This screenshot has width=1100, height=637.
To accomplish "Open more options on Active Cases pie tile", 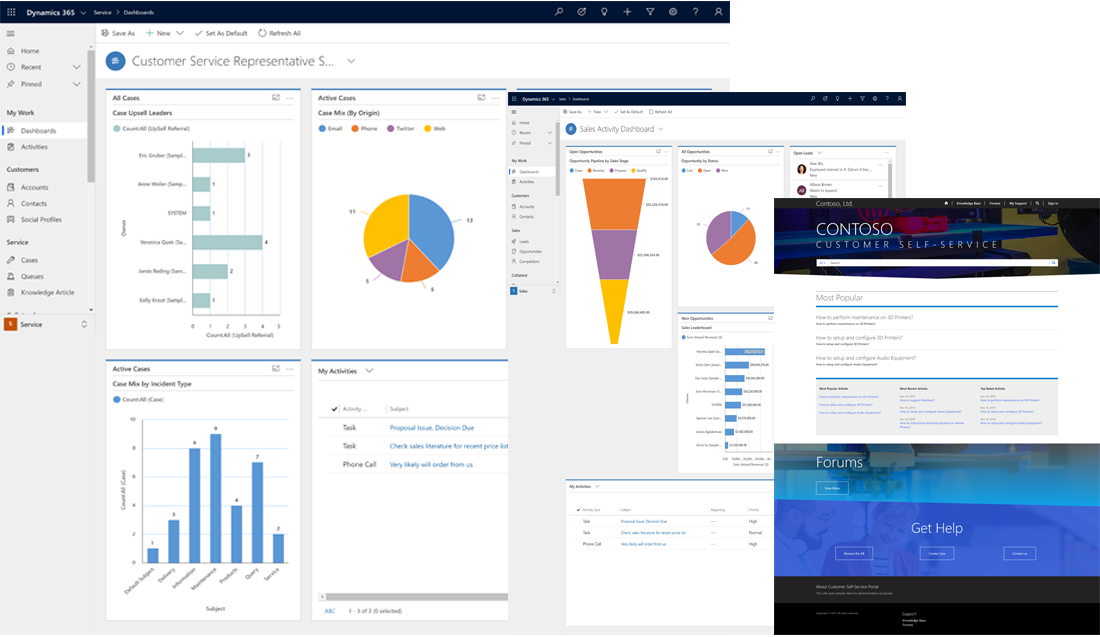I will pyautogui.click(x=495, y=98).
